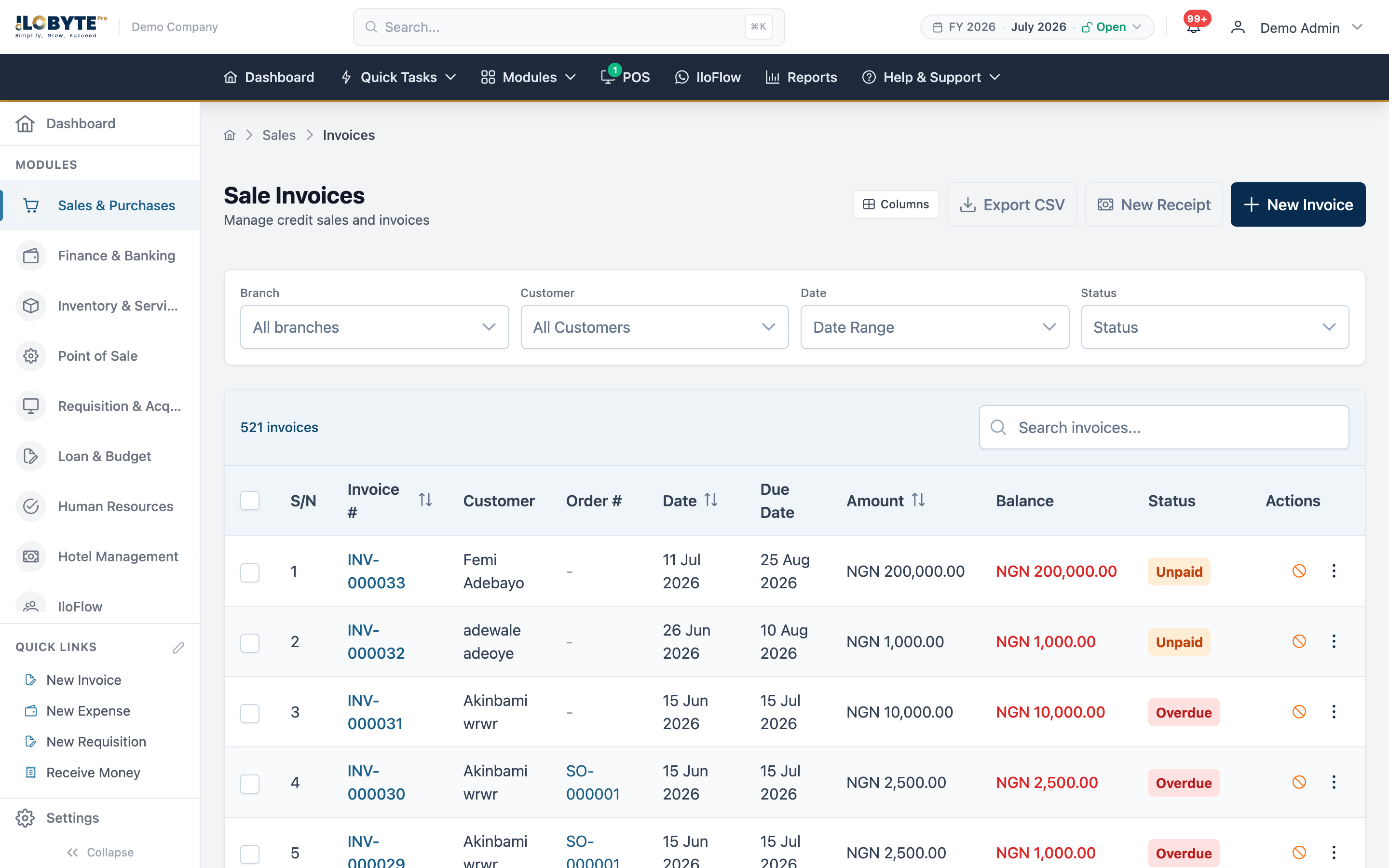Image resolution: width=1389 pixels, height=868 pixels.
Task: Open the three-dot actions menu for INV-000031
Action: 1334,712
